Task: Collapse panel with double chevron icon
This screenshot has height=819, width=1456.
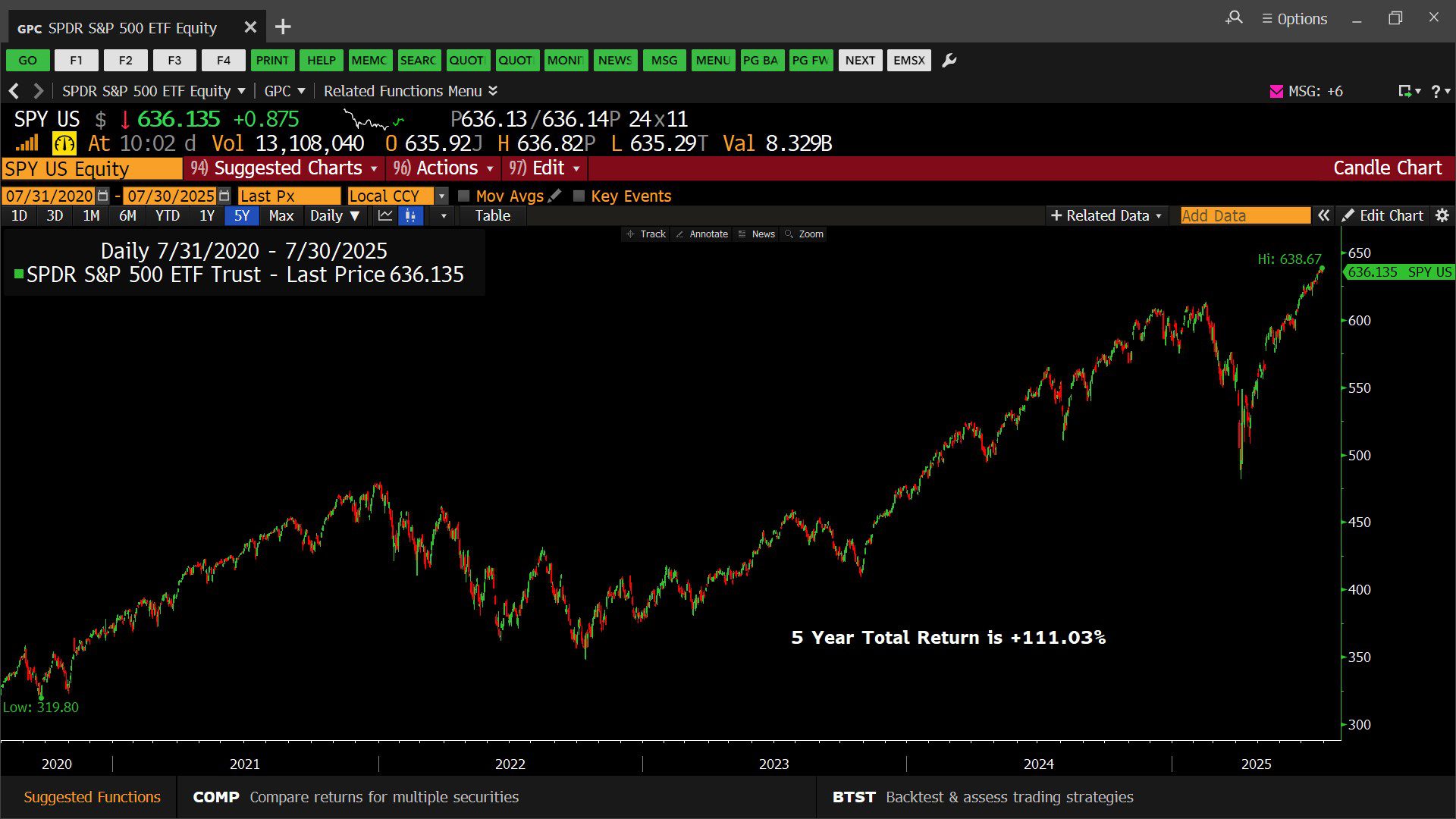Action: [1324, 215]
